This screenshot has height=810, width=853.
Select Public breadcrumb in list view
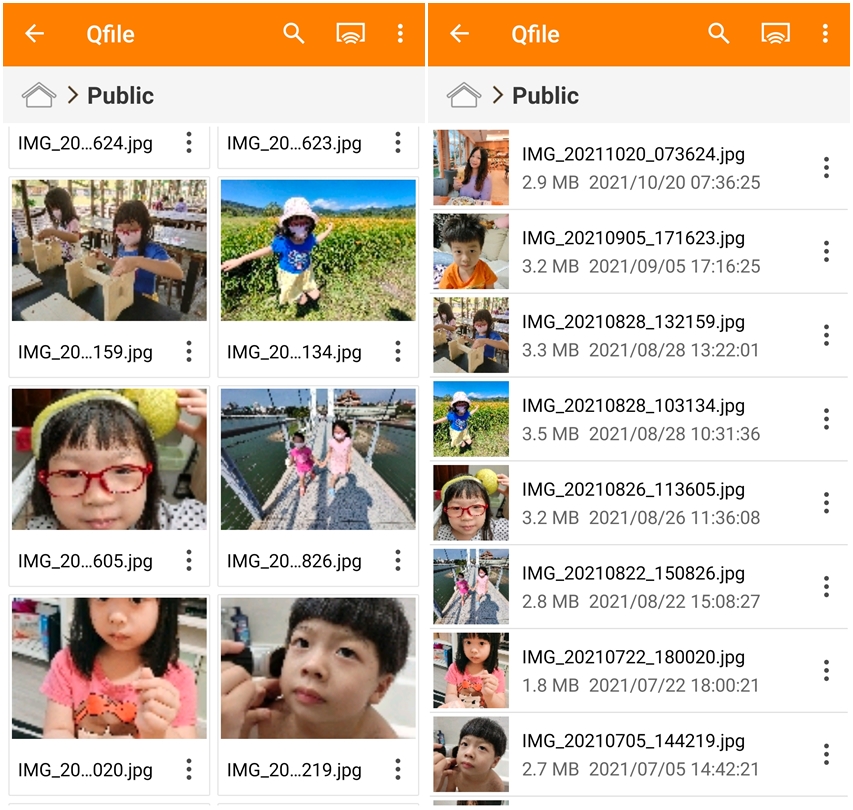(x=545, y=96)
